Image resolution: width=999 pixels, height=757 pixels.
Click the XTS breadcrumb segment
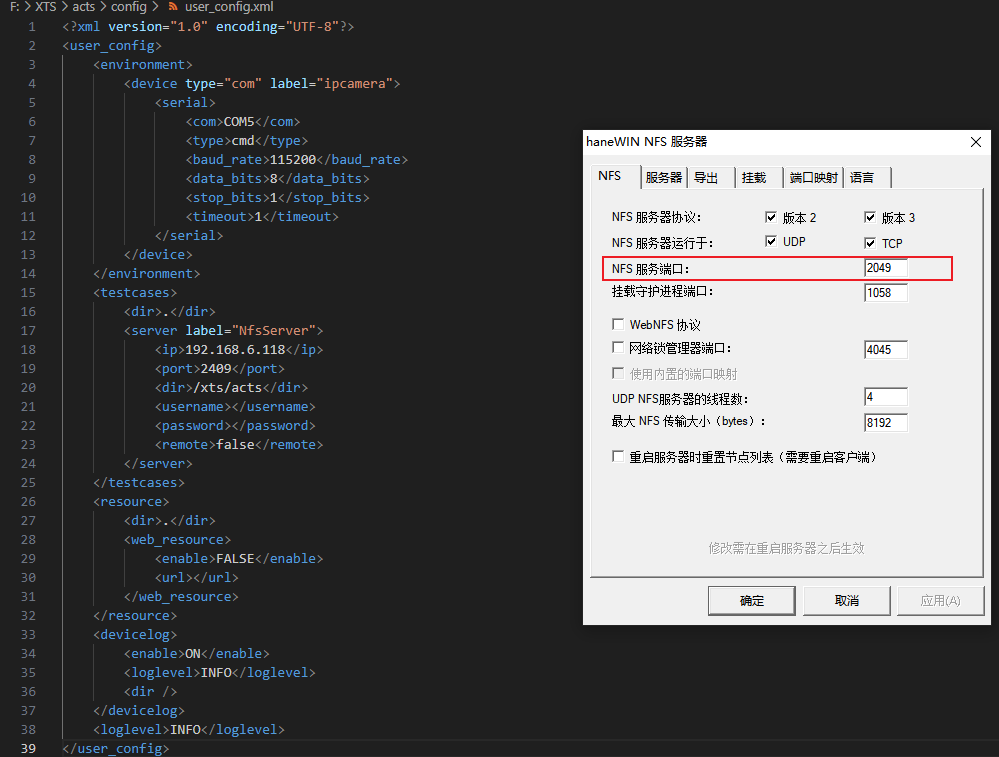[46, 7]
